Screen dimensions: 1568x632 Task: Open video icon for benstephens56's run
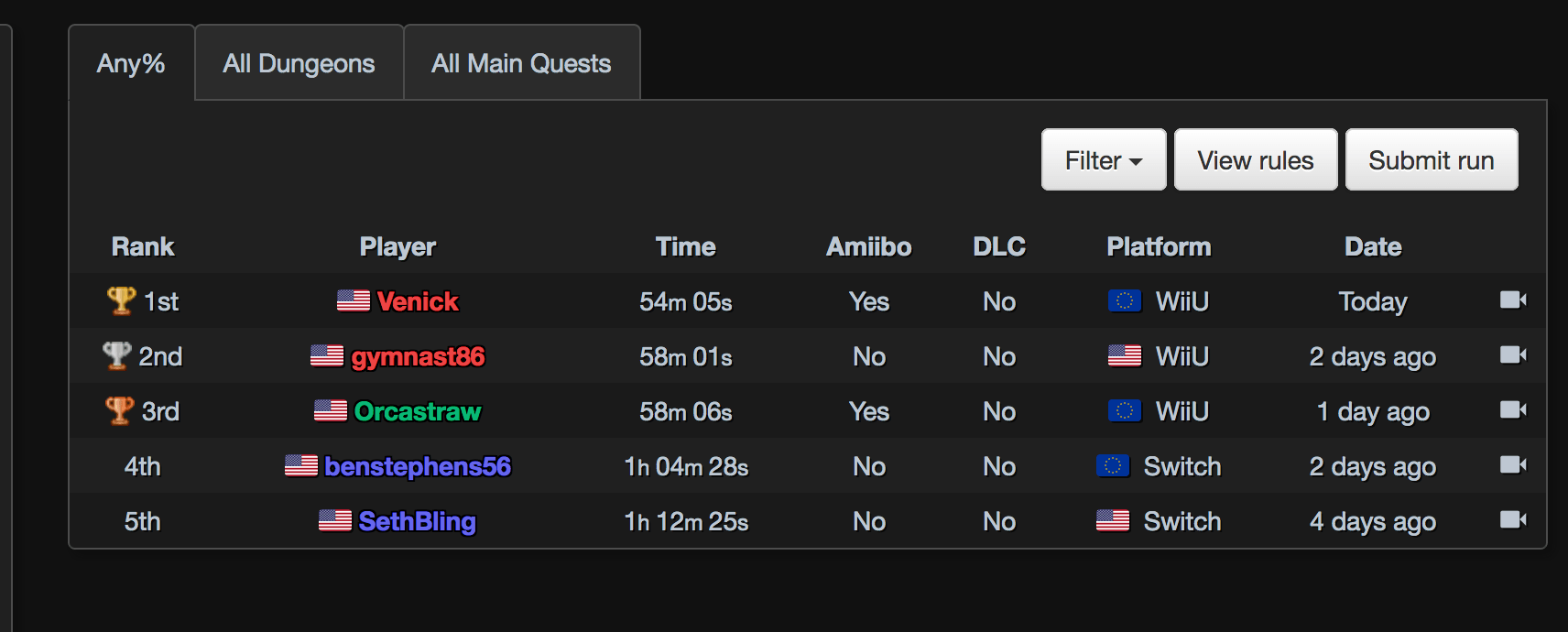pyautogui.click(x=1513, y=464)
